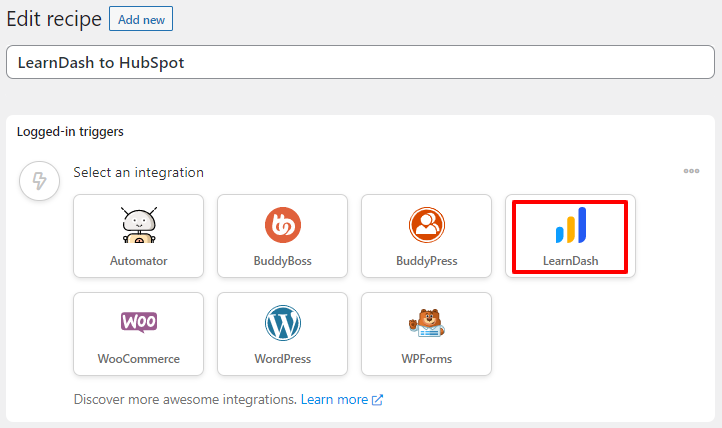This screenshot has width=722, height=428.
Task: Click the Add new button
Action: pos(141,19)
